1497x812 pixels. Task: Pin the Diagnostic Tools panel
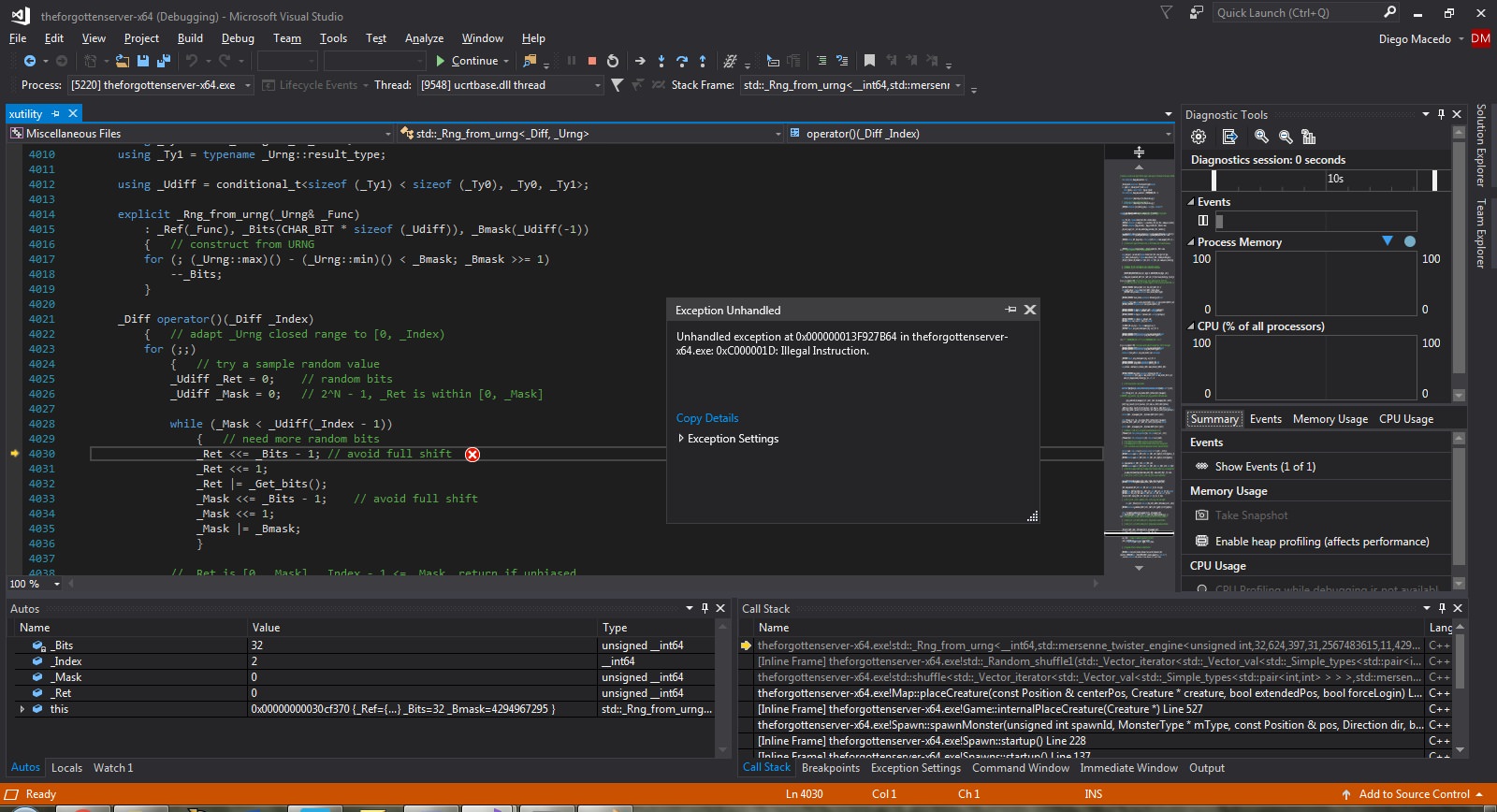tap(1441, 114)
